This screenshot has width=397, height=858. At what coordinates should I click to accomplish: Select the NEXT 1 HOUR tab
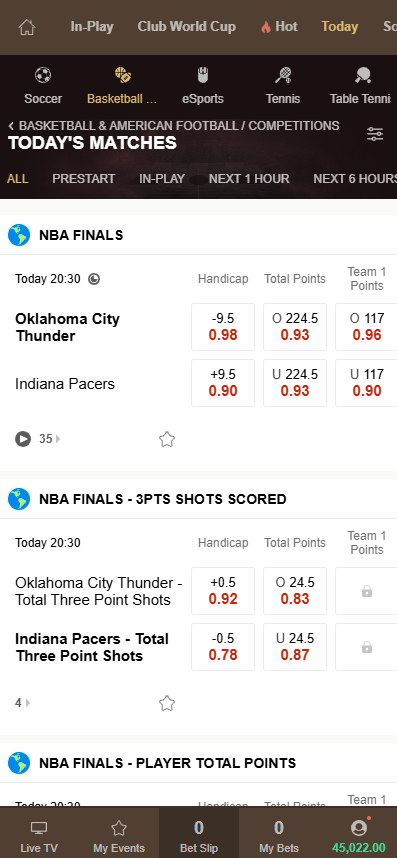click(249, 179)
